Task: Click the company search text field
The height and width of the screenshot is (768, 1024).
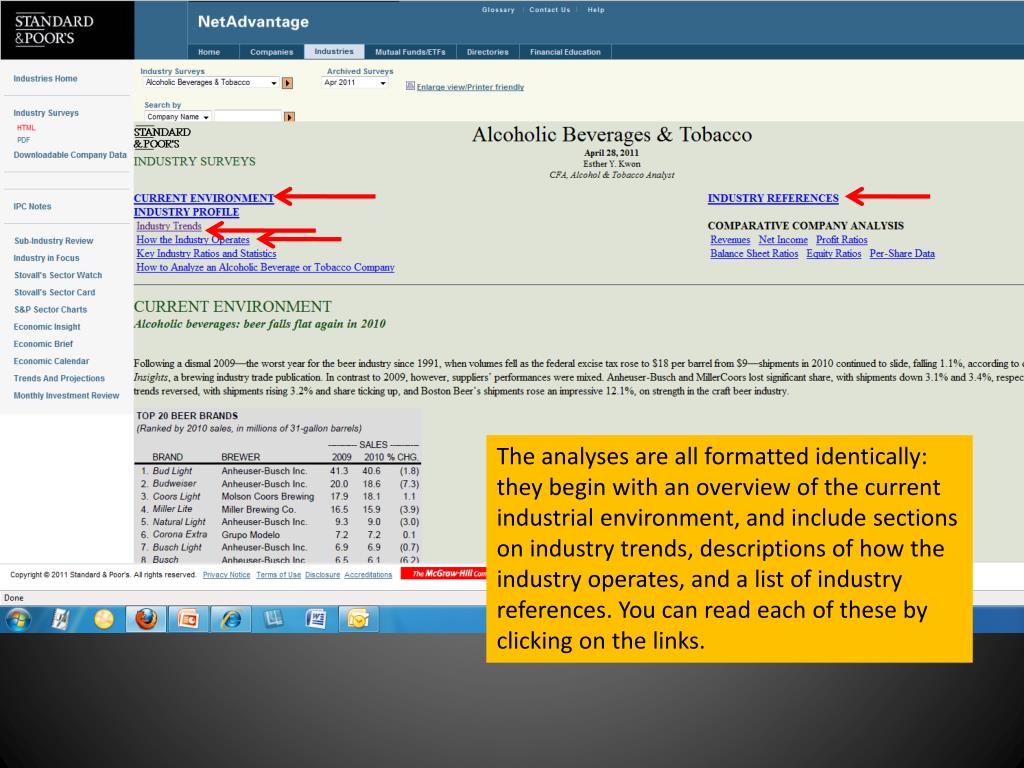Action: click(x=248, y=117)
